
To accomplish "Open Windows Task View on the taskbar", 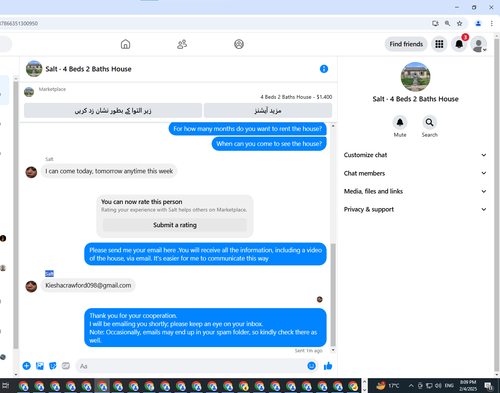I will click(x=6, y=386).
